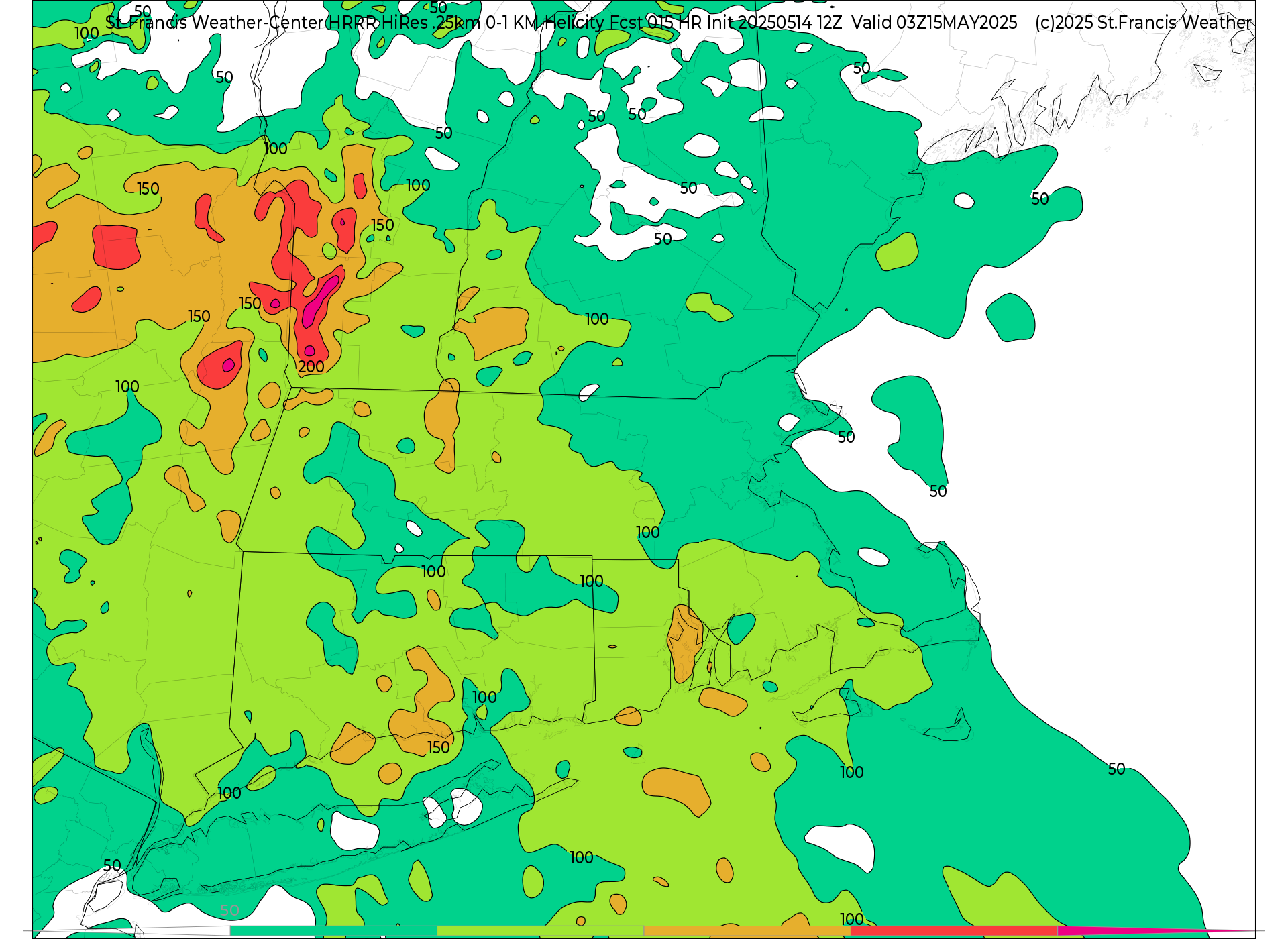Click the 'HRRR HiRes .25km' title text
This screenshot has width=1288, height=939.
click(x=405, y=23)
